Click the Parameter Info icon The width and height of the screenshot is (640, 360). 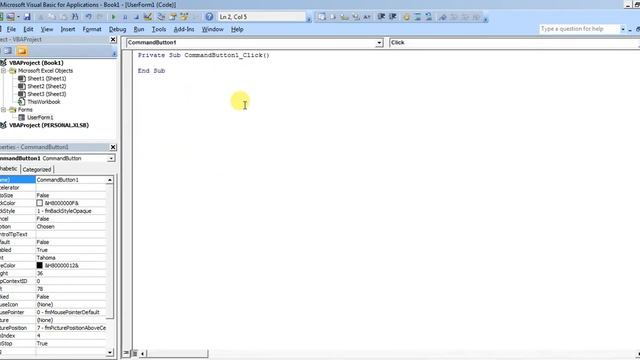click(356, 17)
